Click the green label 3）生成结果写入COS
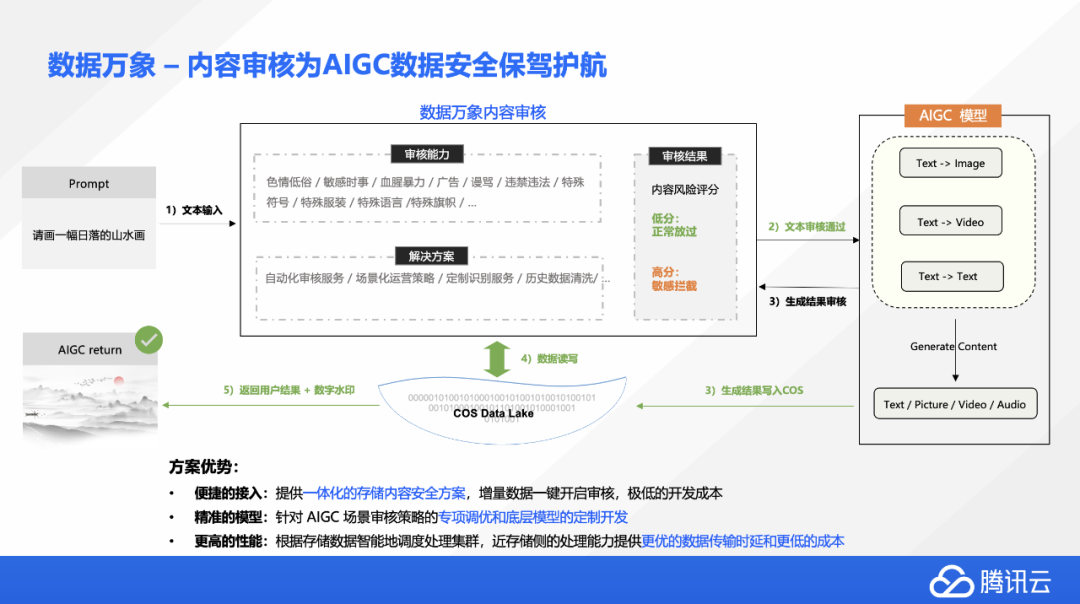The height and width of the screenshot is (604, 1080). (754, 390)
